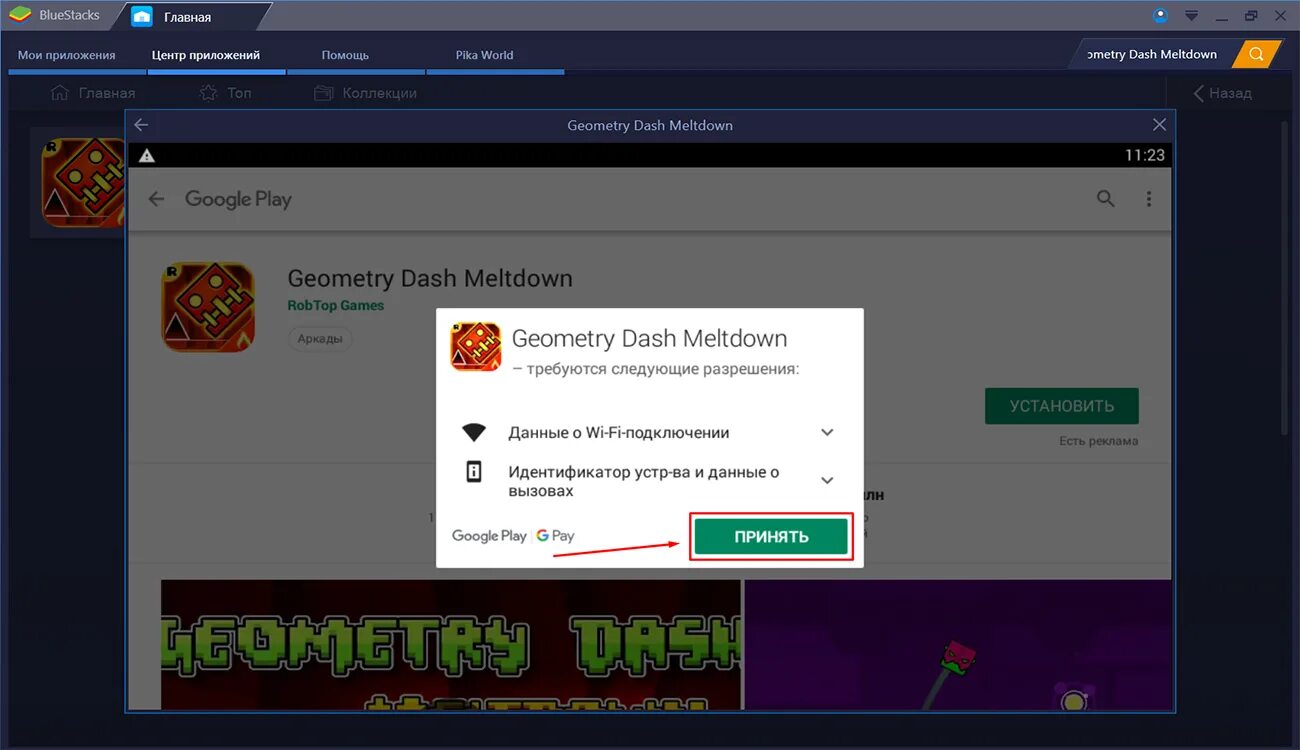The height and width of the screenshot is (750, 1300).
Task: Open the Помощь tab
Action: 346,55
